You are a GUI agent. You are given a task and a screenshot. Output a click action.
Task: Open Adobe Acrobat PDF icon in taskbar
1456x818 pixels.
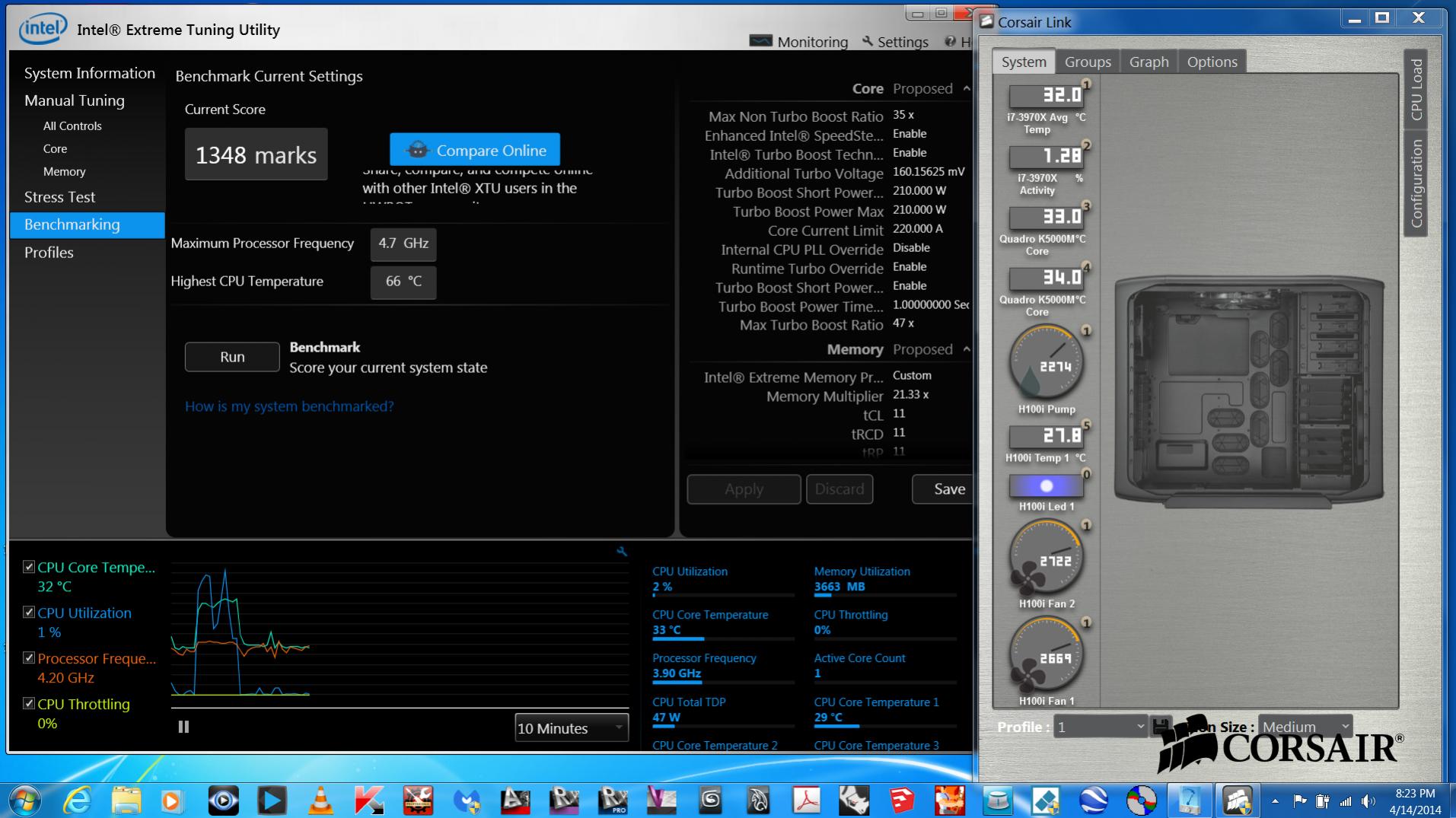(x=807, y=800)
